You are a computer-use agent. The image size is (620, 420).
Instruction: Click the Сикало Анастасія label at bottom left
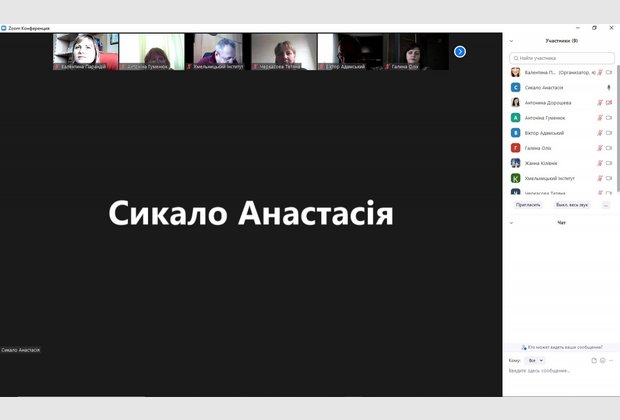point(21,350)
